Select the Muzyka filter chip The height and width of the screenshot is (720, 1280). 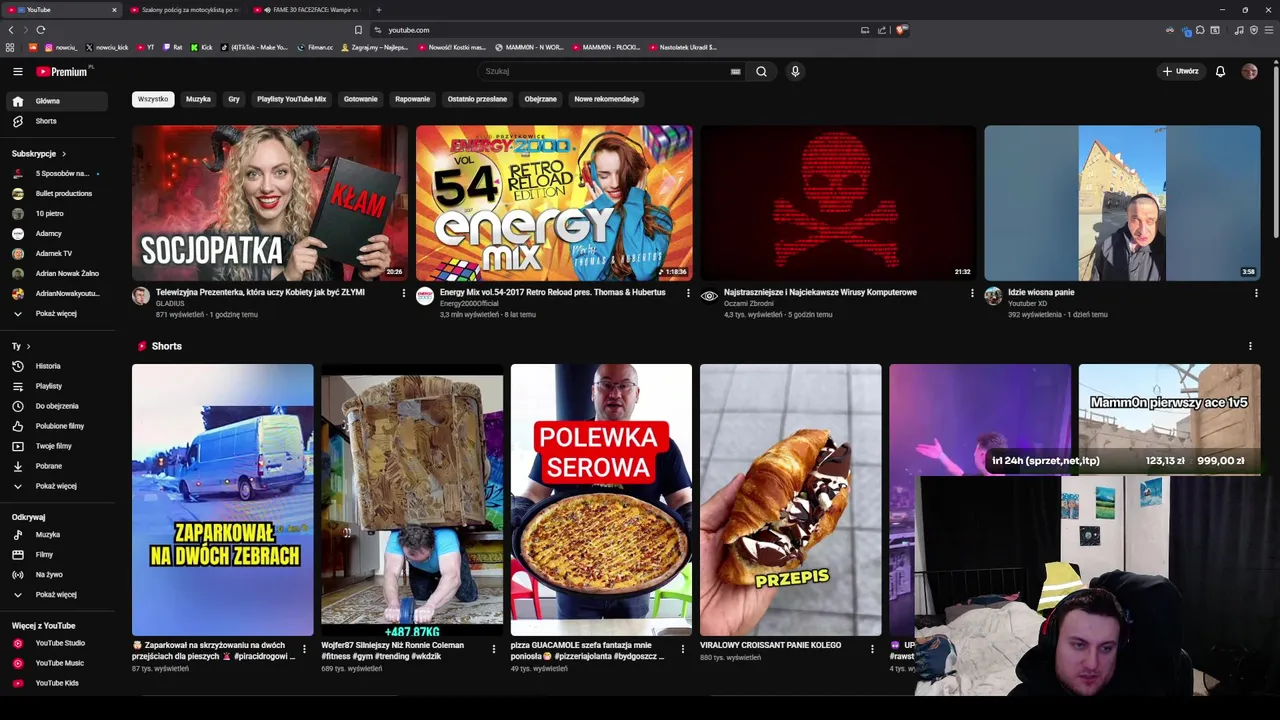point(198,99)
